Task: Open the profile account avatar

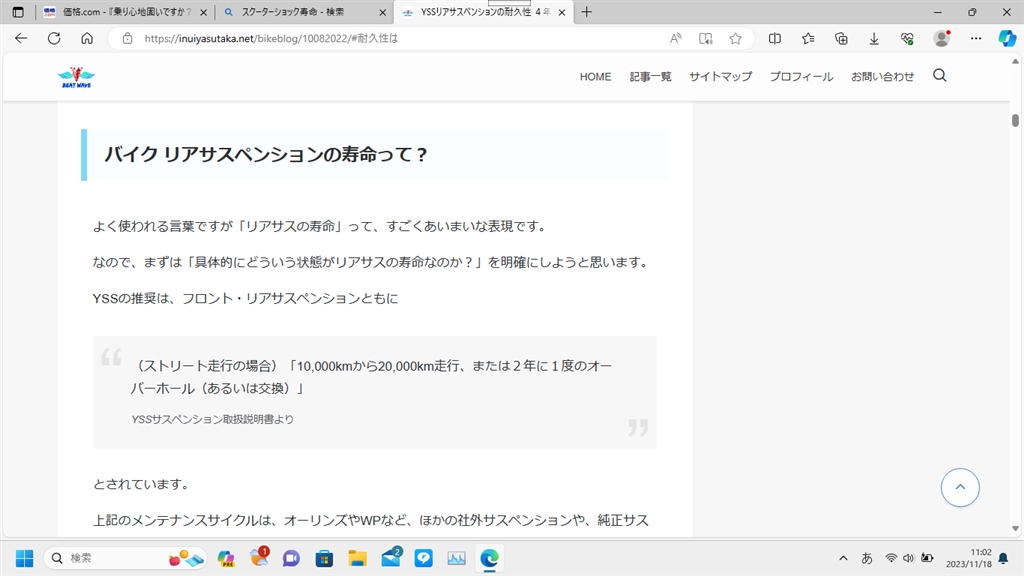Action: pyautogui.click(x=942, y=39)
